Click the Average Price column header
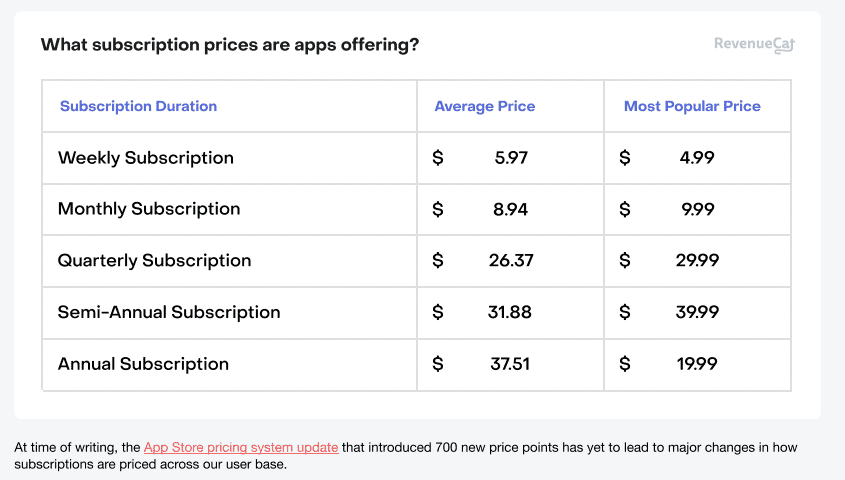Screen dimensions: 845x480 [484, 106]
